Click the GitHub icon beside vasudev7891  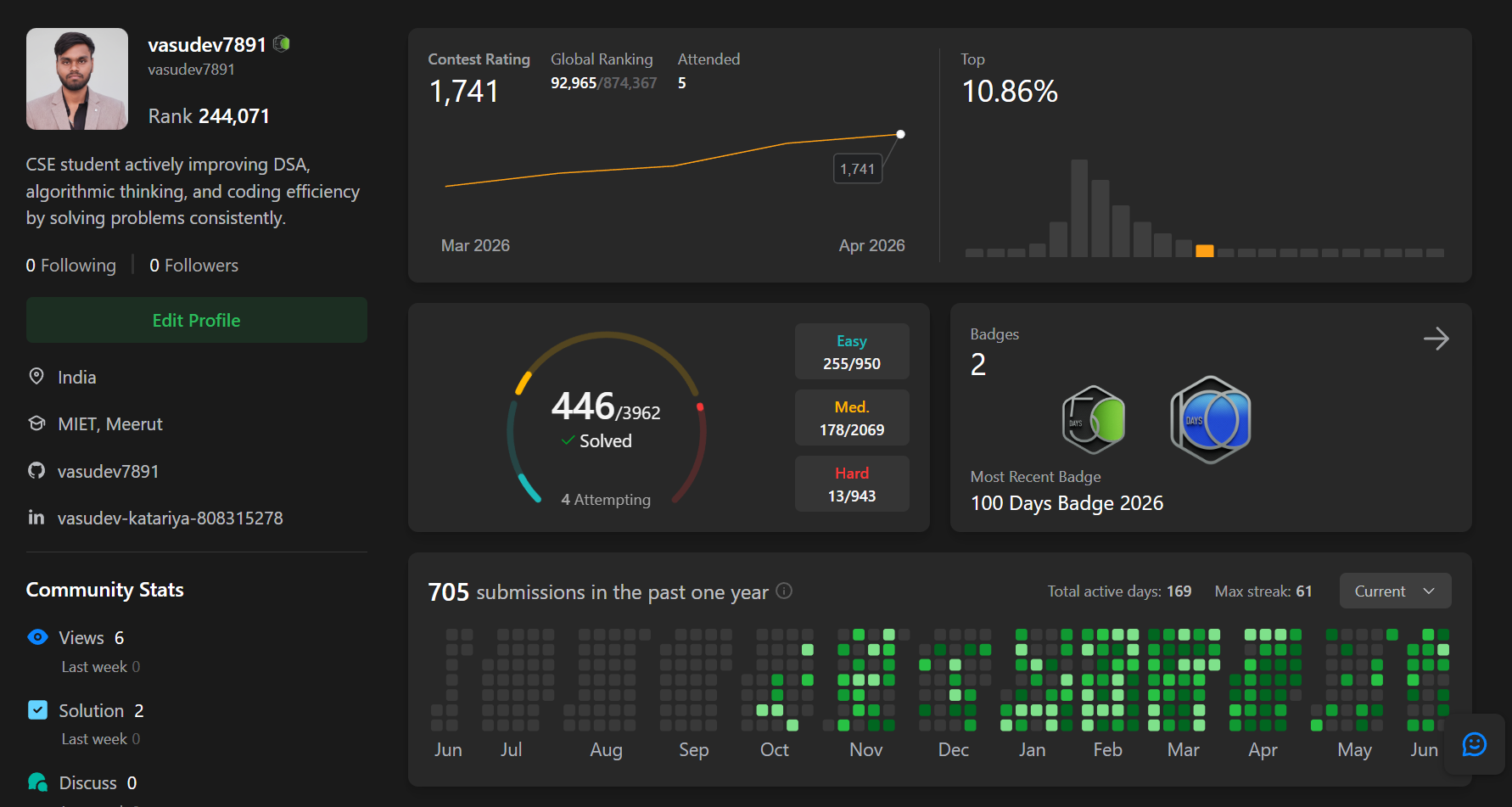(x=36, y=470)
